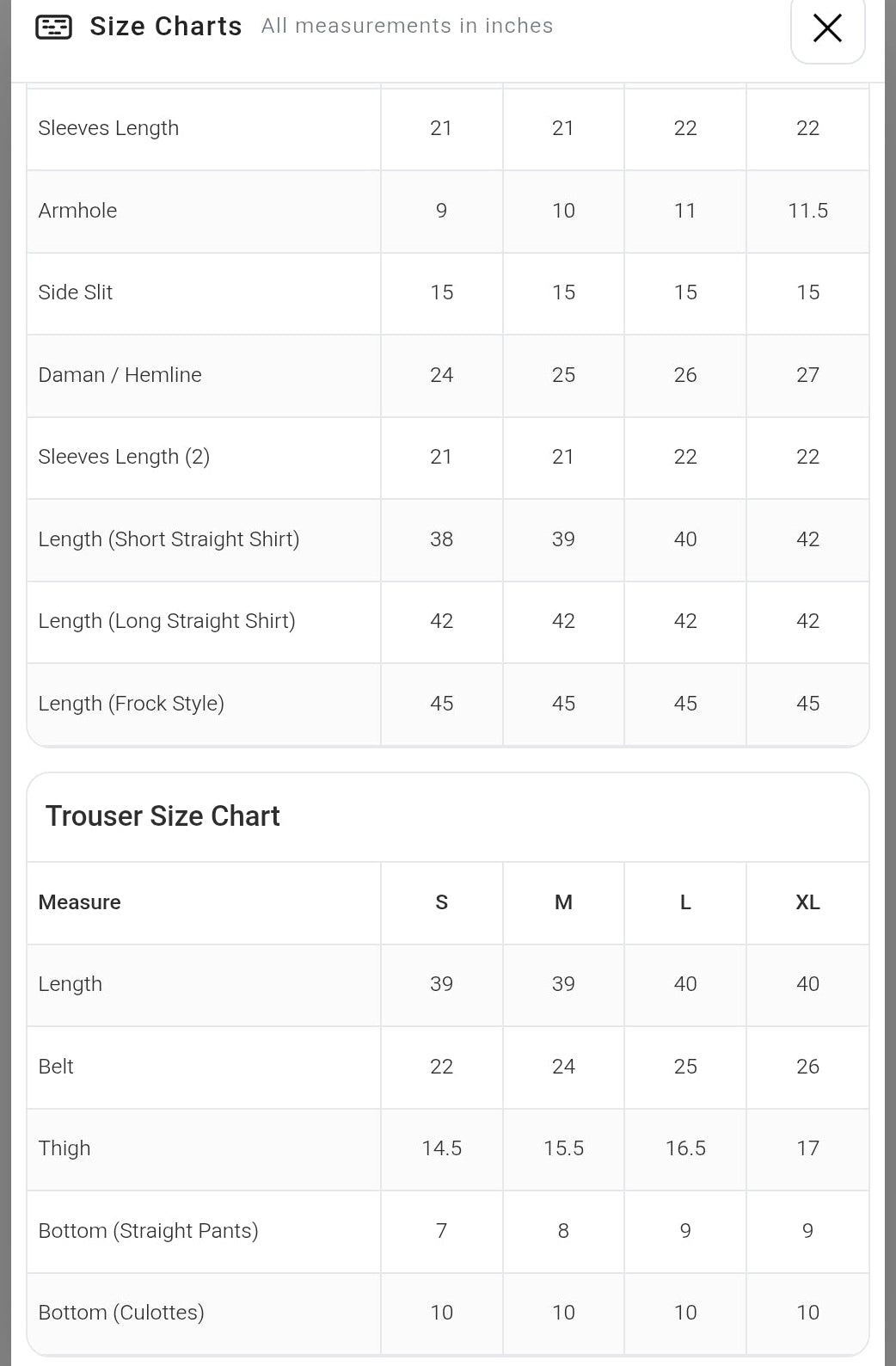Select the Thigh small value 14.5
Screen dimensions: 896x1366
pos(442,1148)
